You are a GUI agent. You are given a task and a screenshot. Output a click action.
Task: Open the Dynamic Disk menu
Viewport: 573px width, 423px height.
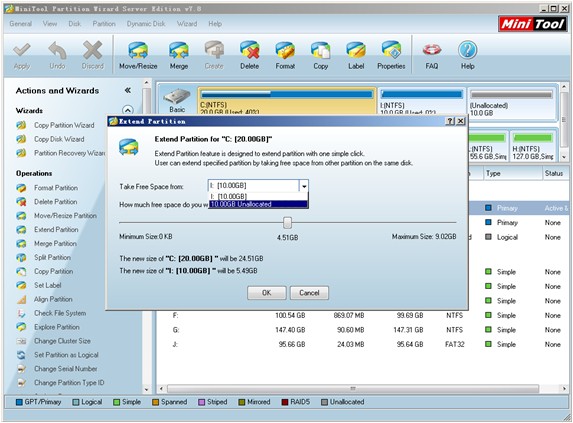[x=146, y=24]
